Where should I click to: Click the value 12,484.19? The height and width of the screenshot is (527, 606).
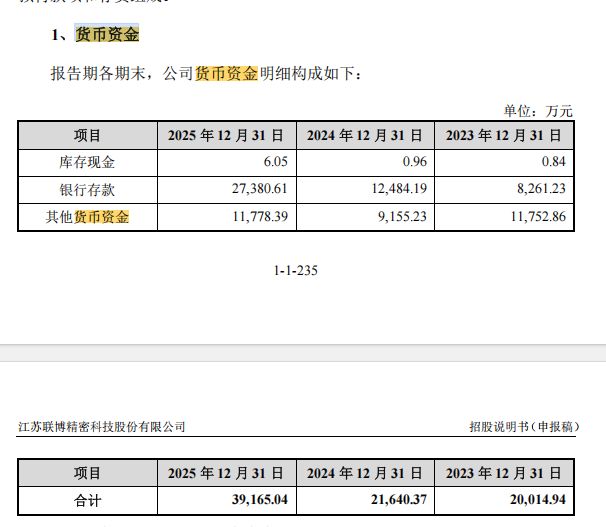(x=399, y=189)
